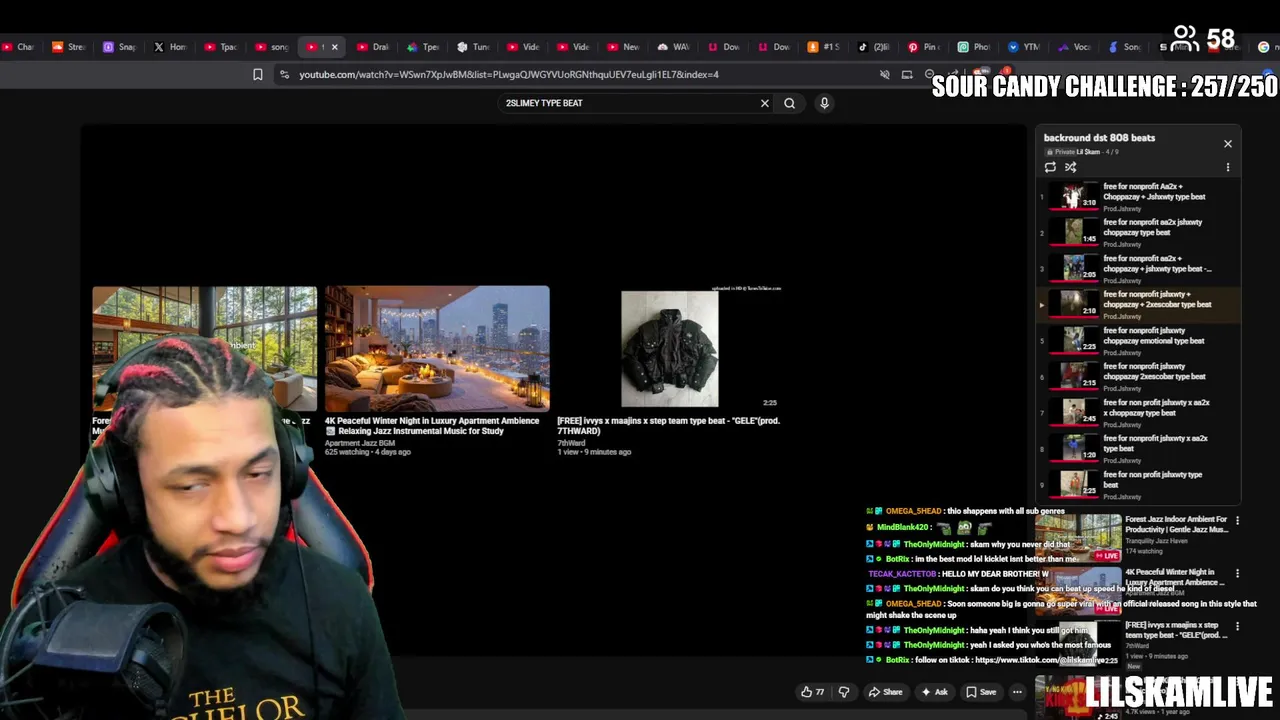Image resolution: width=1280 pixels, height=720 pixels.
Task: Click the youtube.com URL address field
Action: point(508,74)
